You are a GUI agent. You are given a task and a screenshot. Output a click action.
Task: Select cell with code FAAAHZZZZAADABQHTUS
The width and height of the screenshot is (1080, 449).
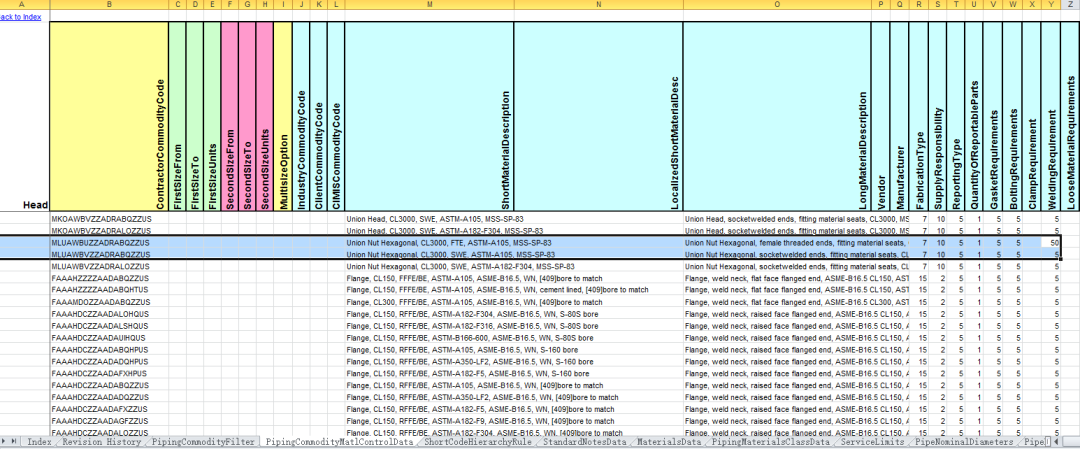click(109, 290)
